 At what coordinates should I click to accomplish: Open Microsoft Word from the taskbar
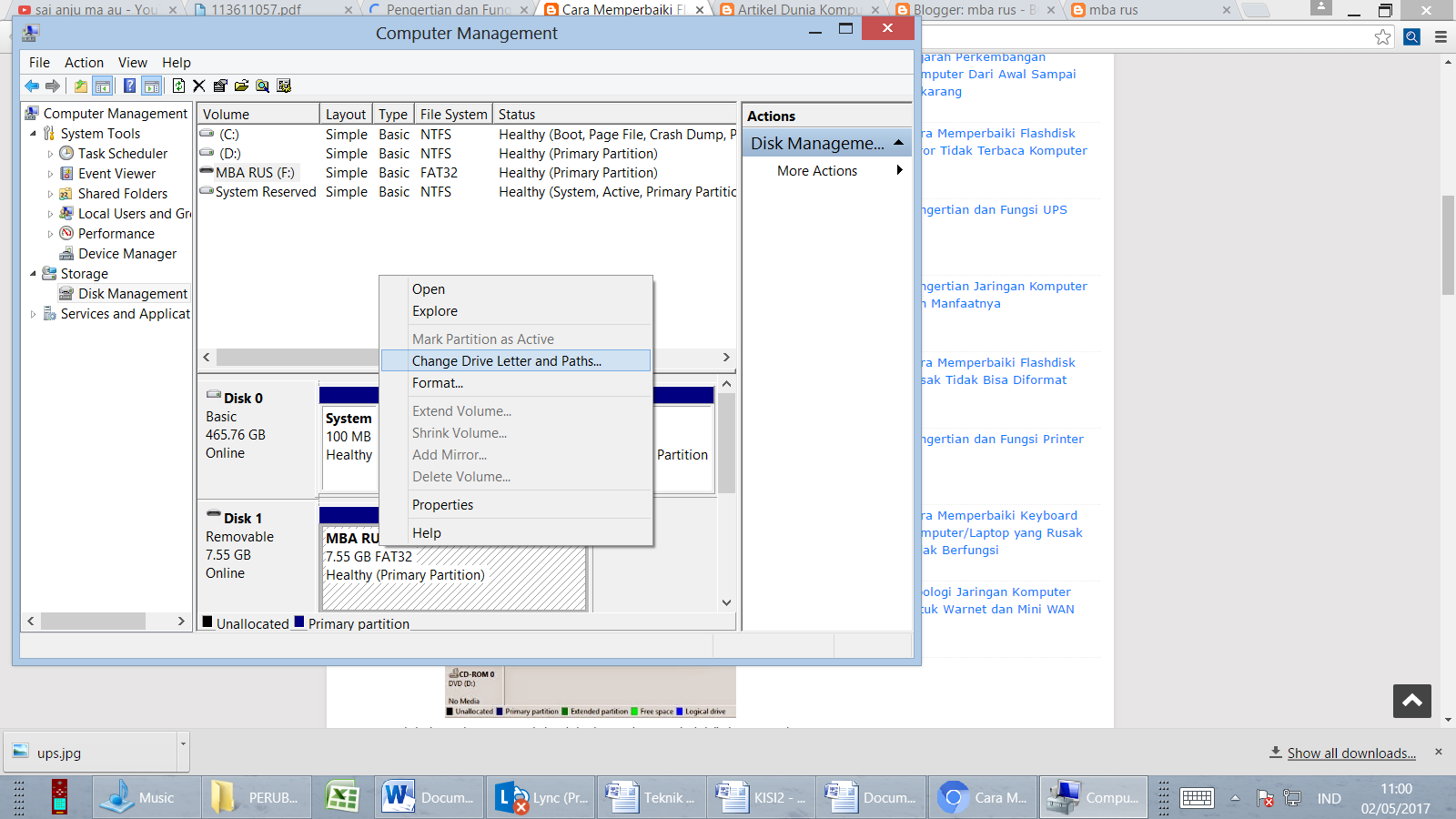[x=428, y=797]
